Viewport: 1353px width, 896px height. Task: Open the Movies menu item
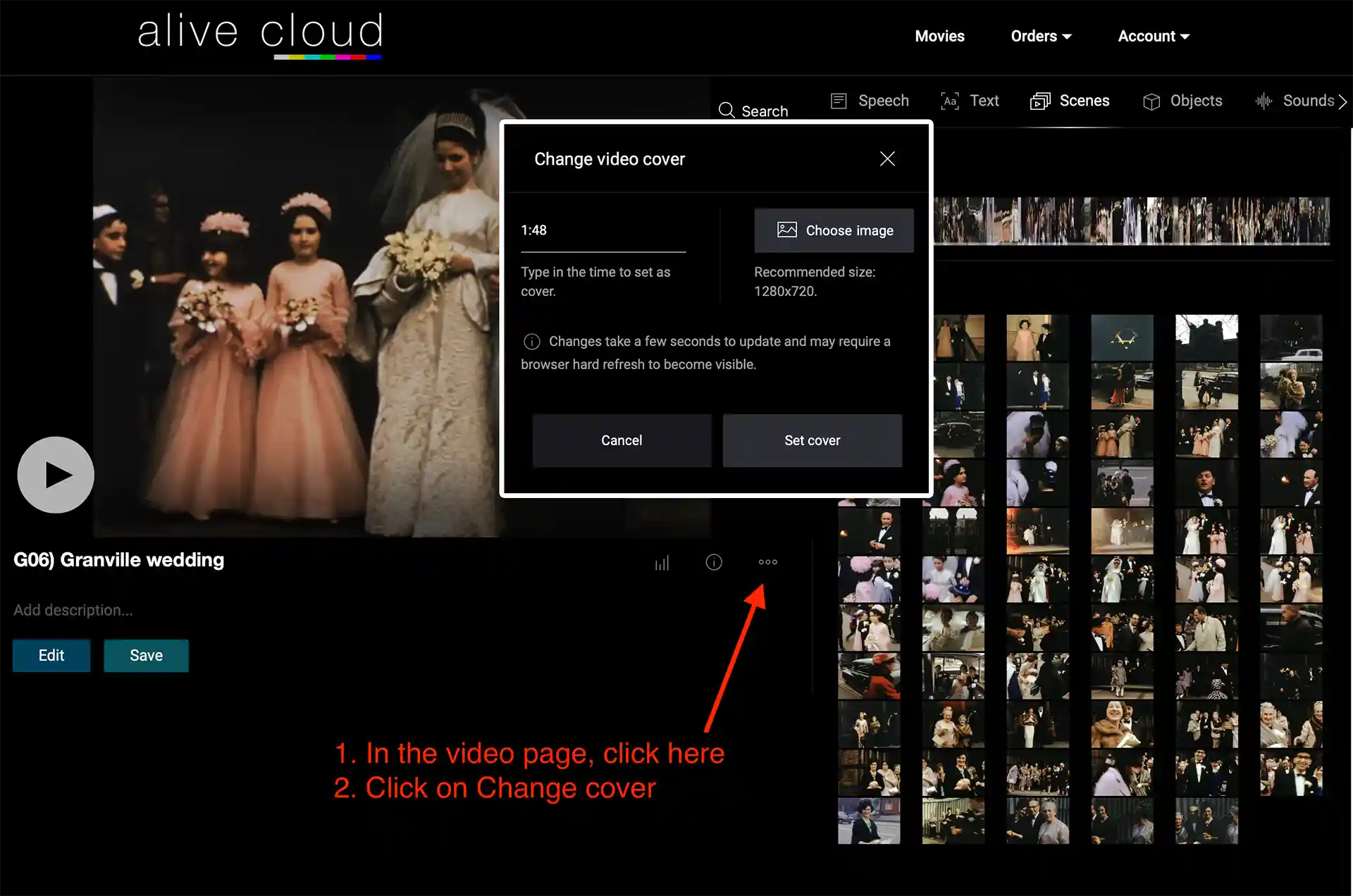(939, 36)
